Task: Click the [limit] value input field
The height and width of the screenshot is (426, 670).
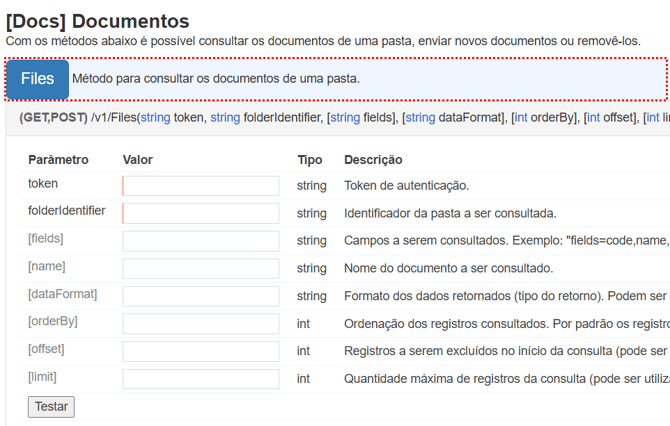Action: 201,379
